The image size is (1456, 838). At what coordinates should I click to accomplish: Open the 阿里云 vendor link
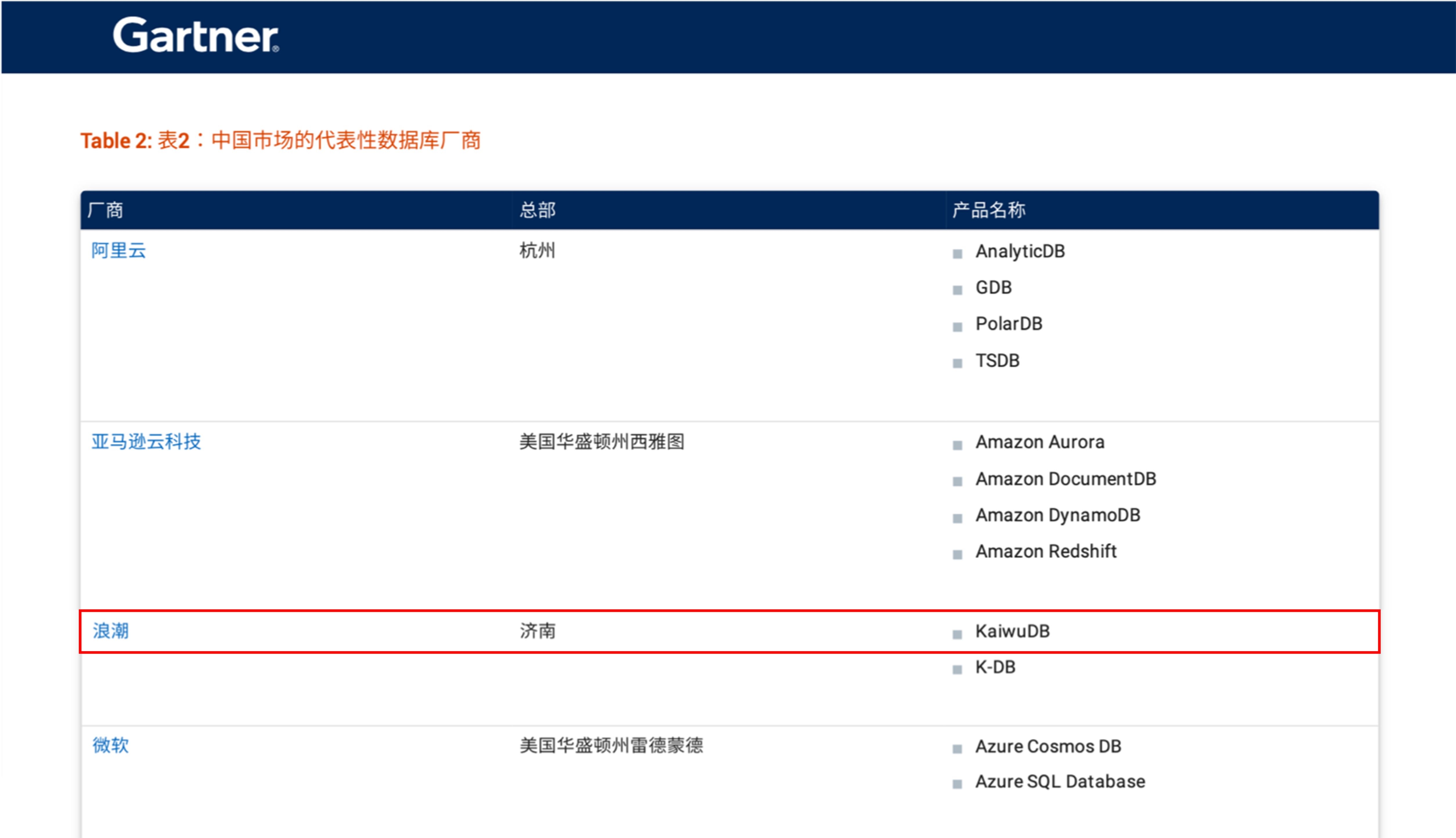(x=118, y=251)
